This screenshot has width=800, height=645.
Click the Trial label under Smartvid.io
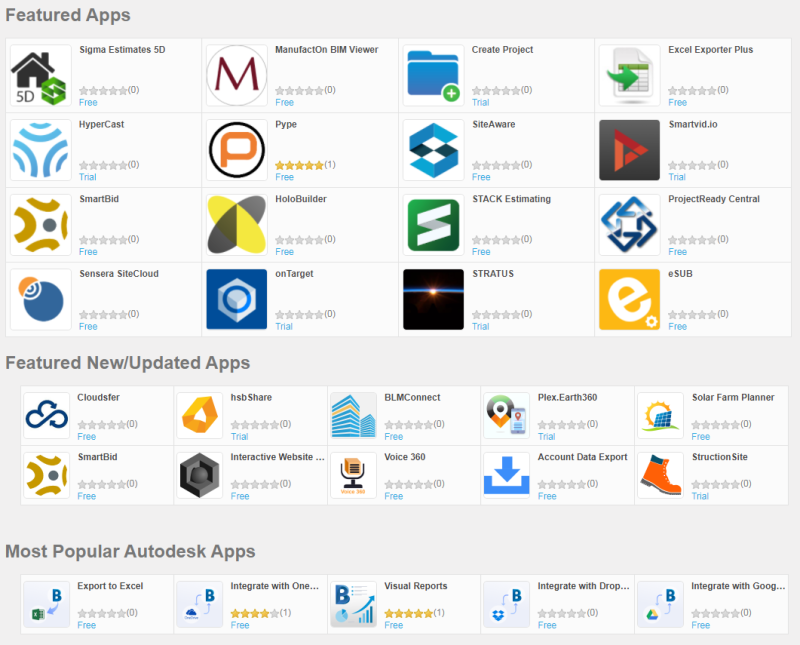click(x=677, y=177)
